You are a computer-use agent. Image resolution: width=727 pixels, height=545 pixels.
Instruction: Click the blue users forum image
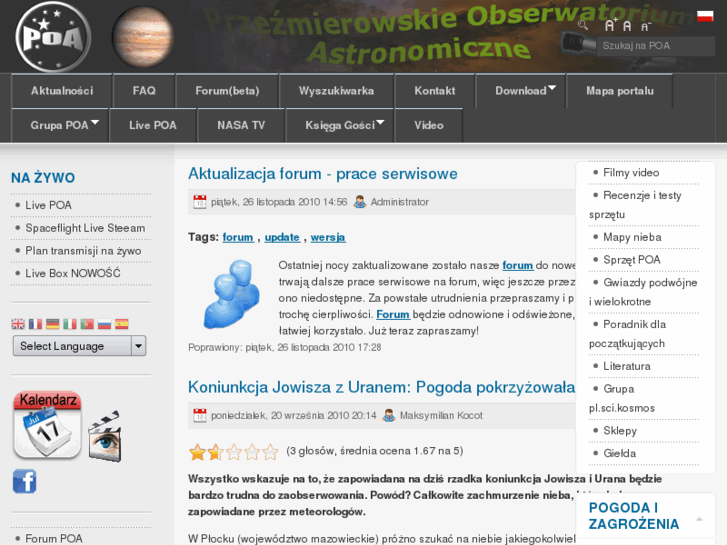point(232,295)
